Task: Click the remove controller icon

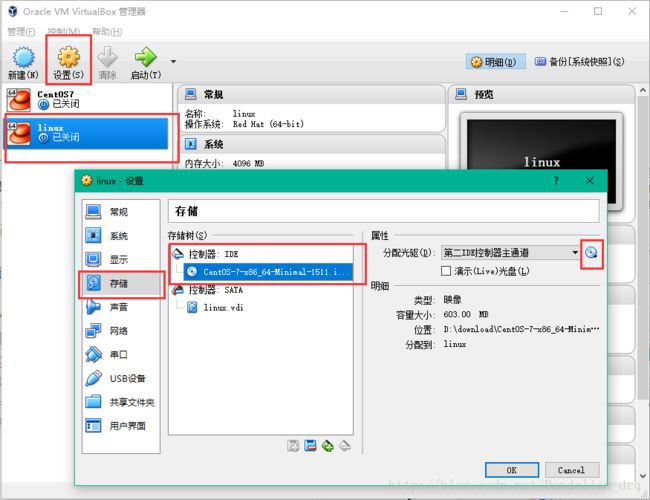Action: (x=345, y=446)
